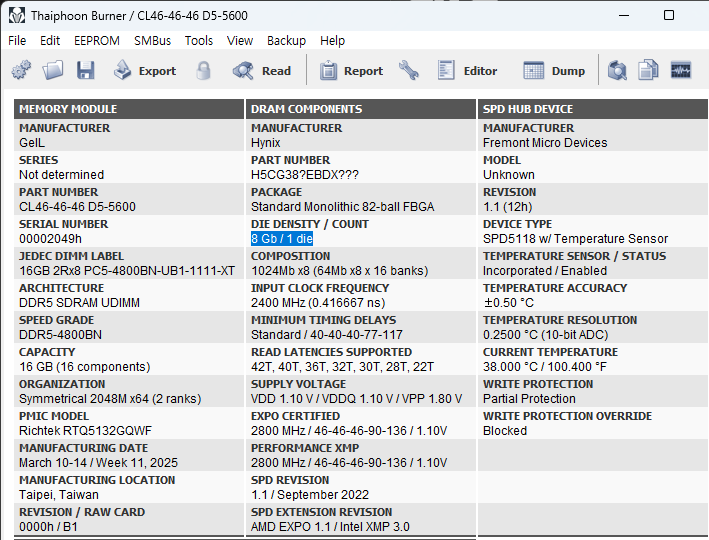Click the 'DDR5-4800BN' speed grade value
The width and height of the screenshot is (709, 540).
coord(60,335)
